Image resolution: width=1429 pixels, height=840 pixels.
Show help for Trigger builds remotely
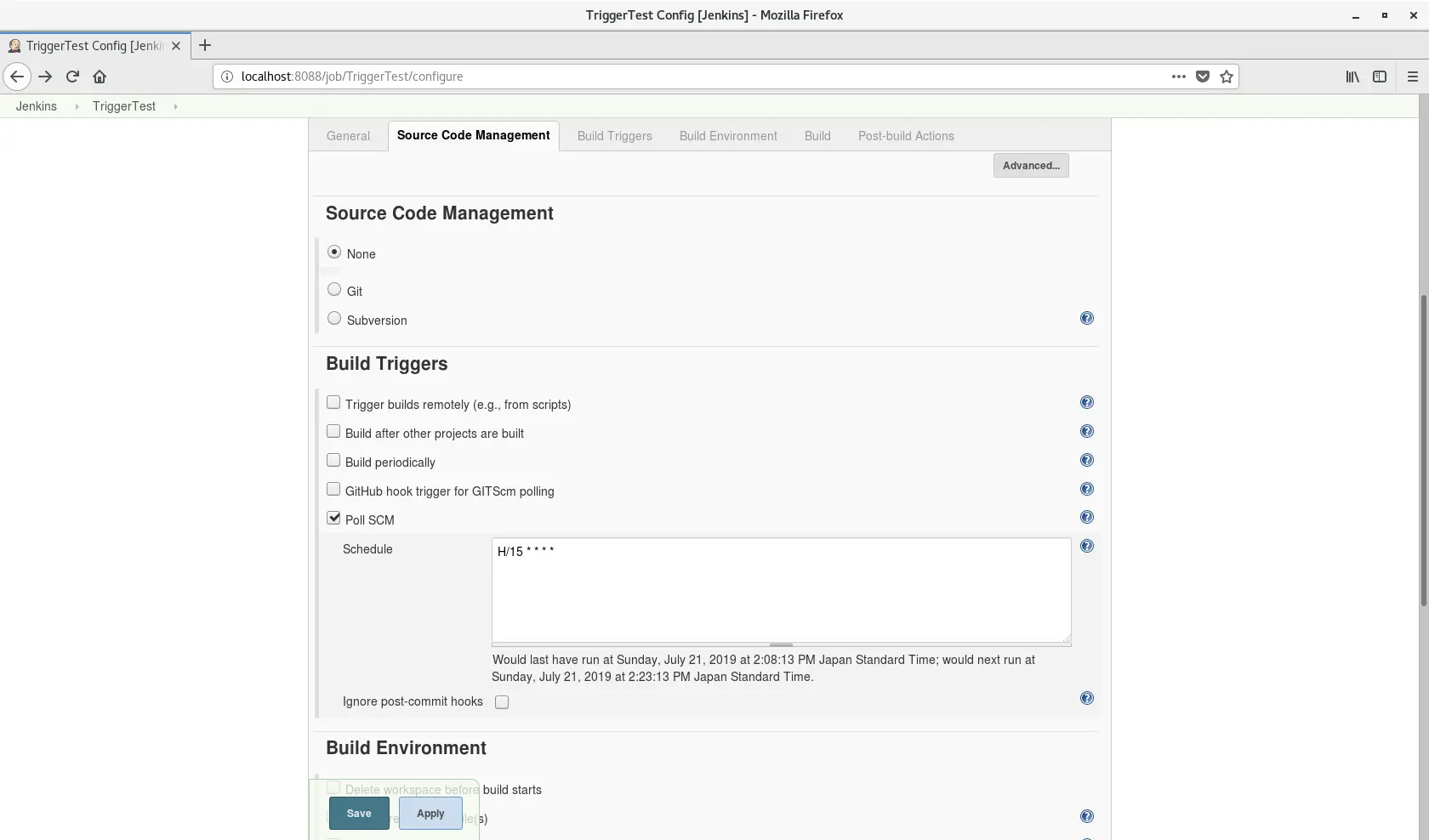coord(1086,402)
